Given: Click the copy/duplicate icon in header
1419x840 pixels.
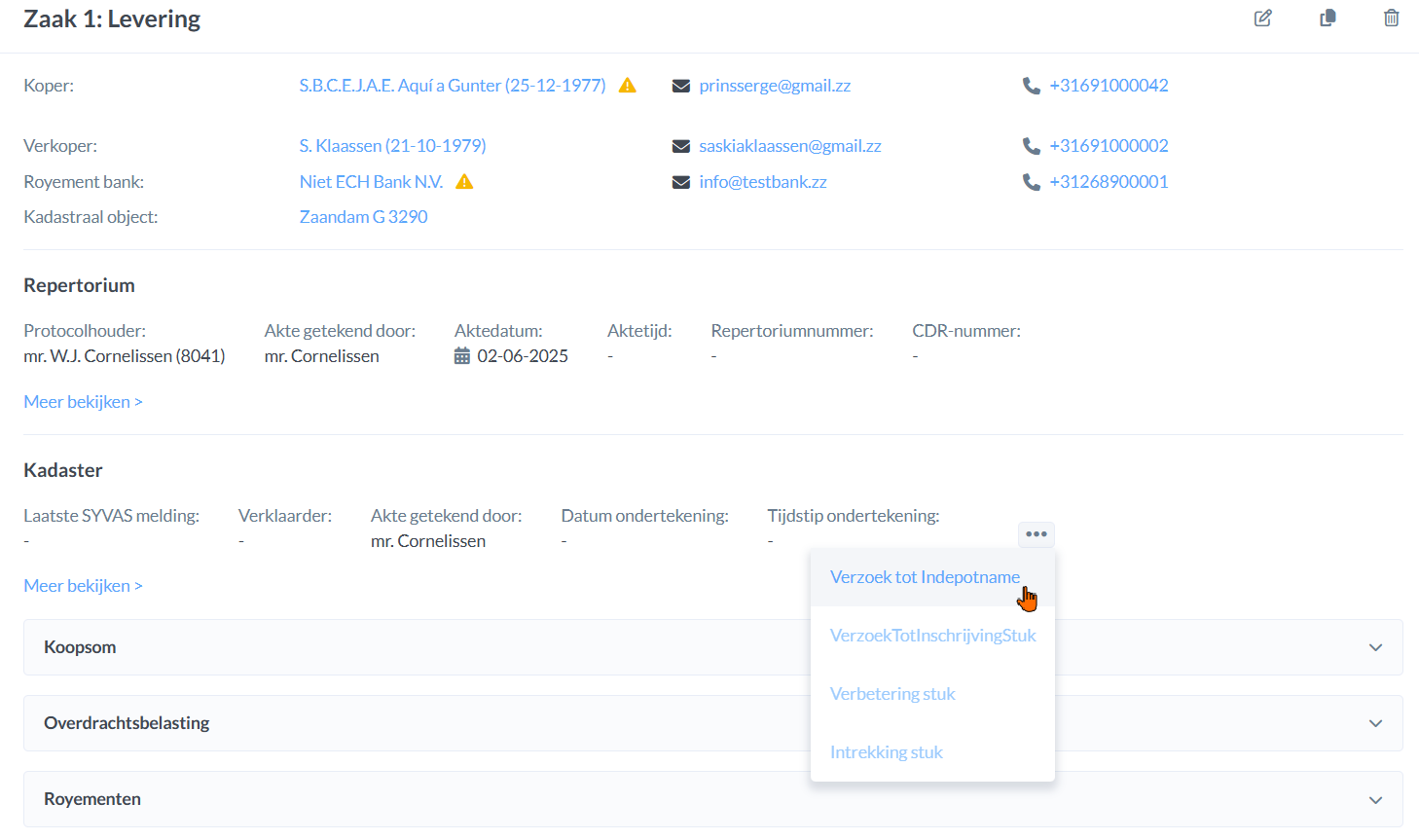Looking at the screenshot, I should (x=1328, y=18).
